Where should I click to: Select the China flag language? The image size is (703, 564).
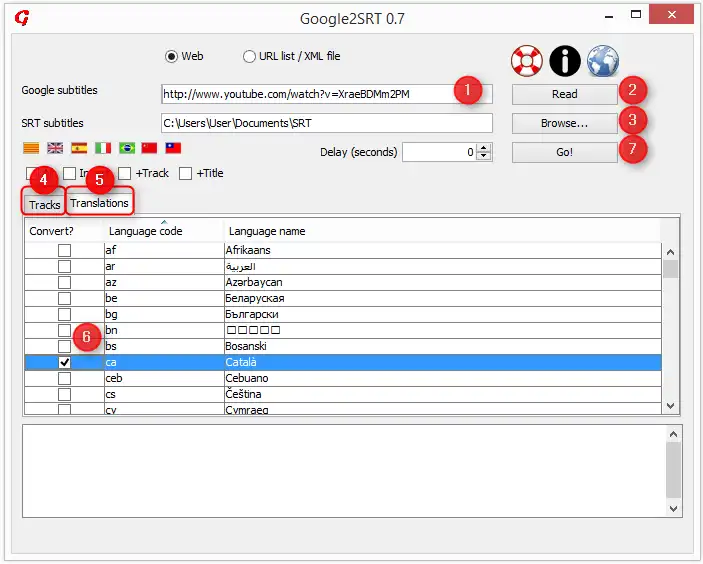(x=149, y=148)
